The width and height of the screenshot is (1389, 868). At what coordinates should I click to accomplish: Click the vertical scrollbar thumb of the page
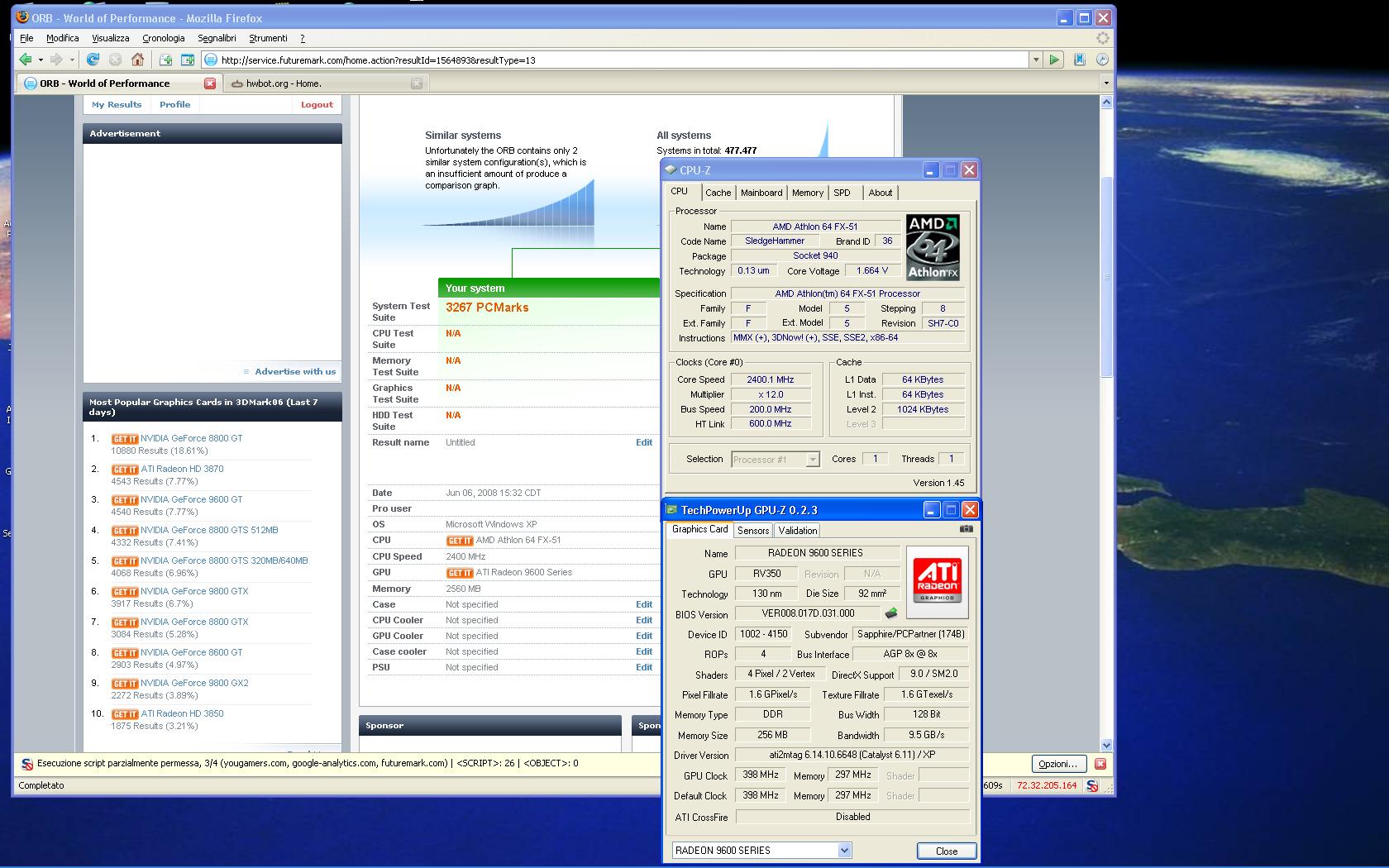coord(1106,277)
